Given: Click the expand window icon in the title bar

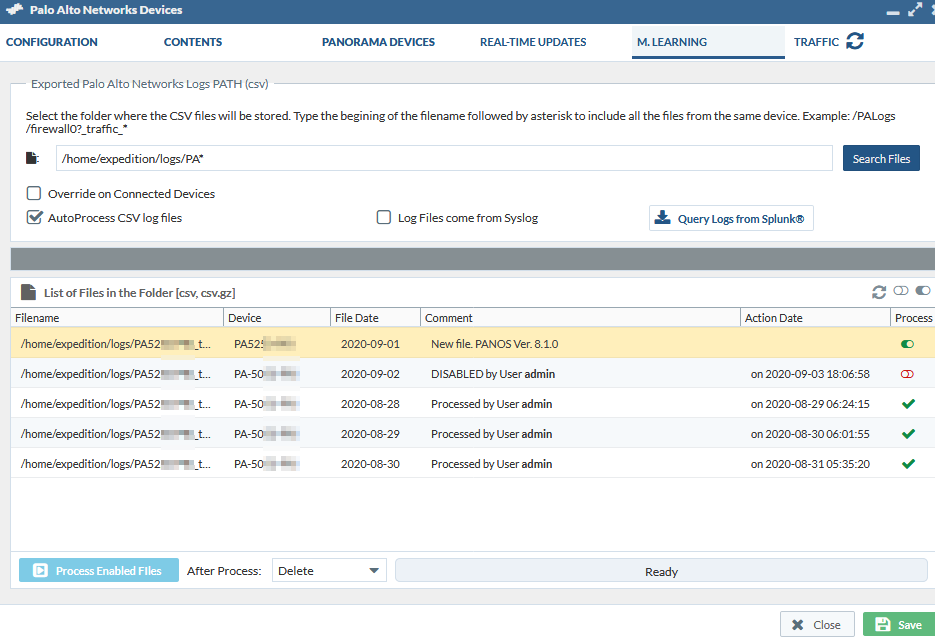Looking at the screenshot, I should (914, 10).
